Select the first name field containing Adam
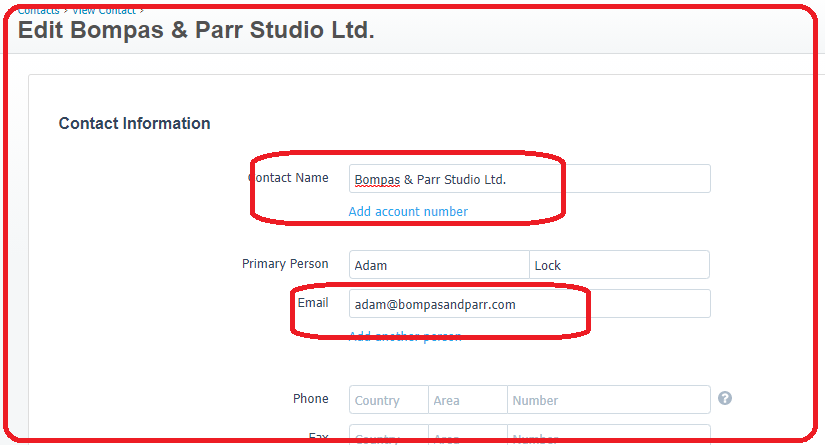This screenshot has width=825, height=445. [439, 265]
